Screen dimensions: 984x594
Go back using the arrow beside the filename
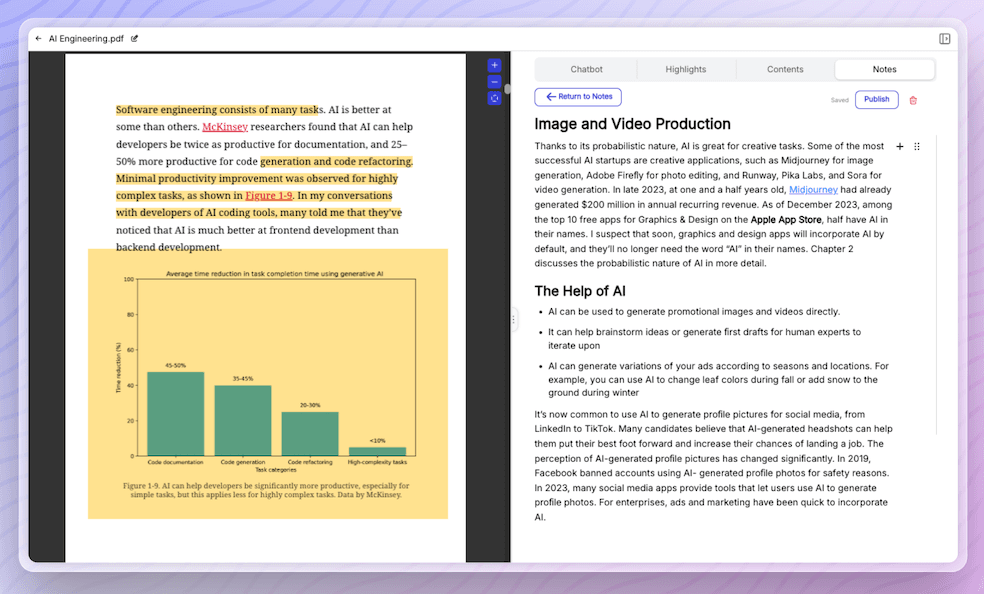(x=37, y=38)
